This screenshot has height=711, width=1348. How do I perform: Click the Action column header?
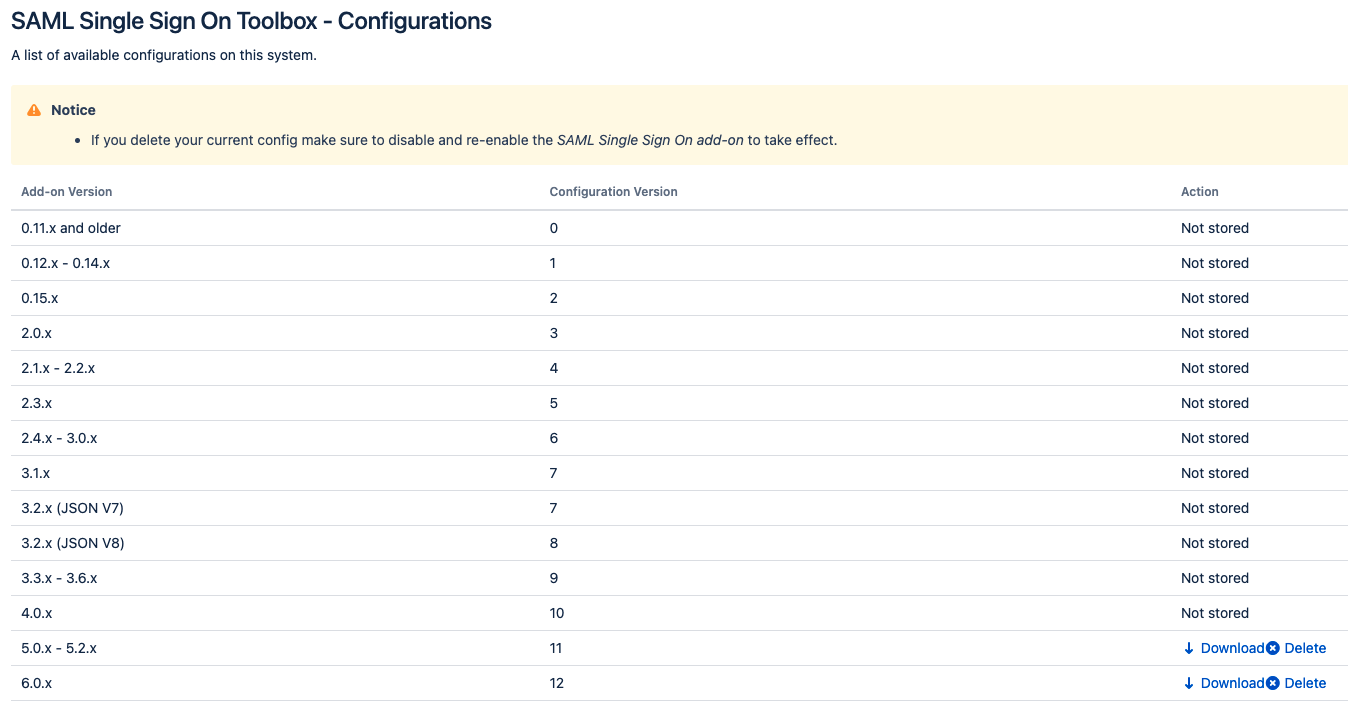tap(1199, 192)
